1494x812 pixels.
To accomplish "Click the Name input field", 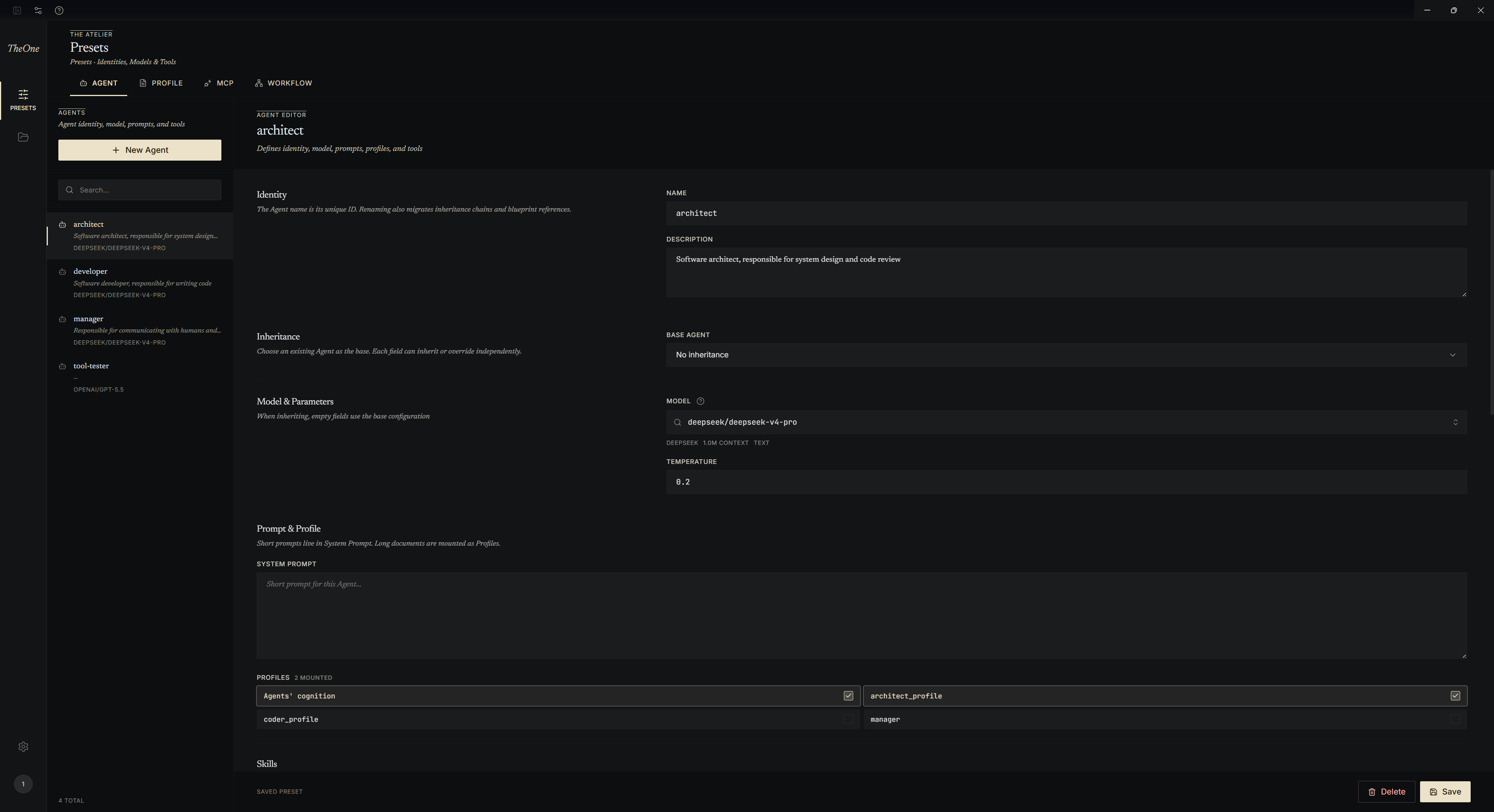I will point(1066,213).
